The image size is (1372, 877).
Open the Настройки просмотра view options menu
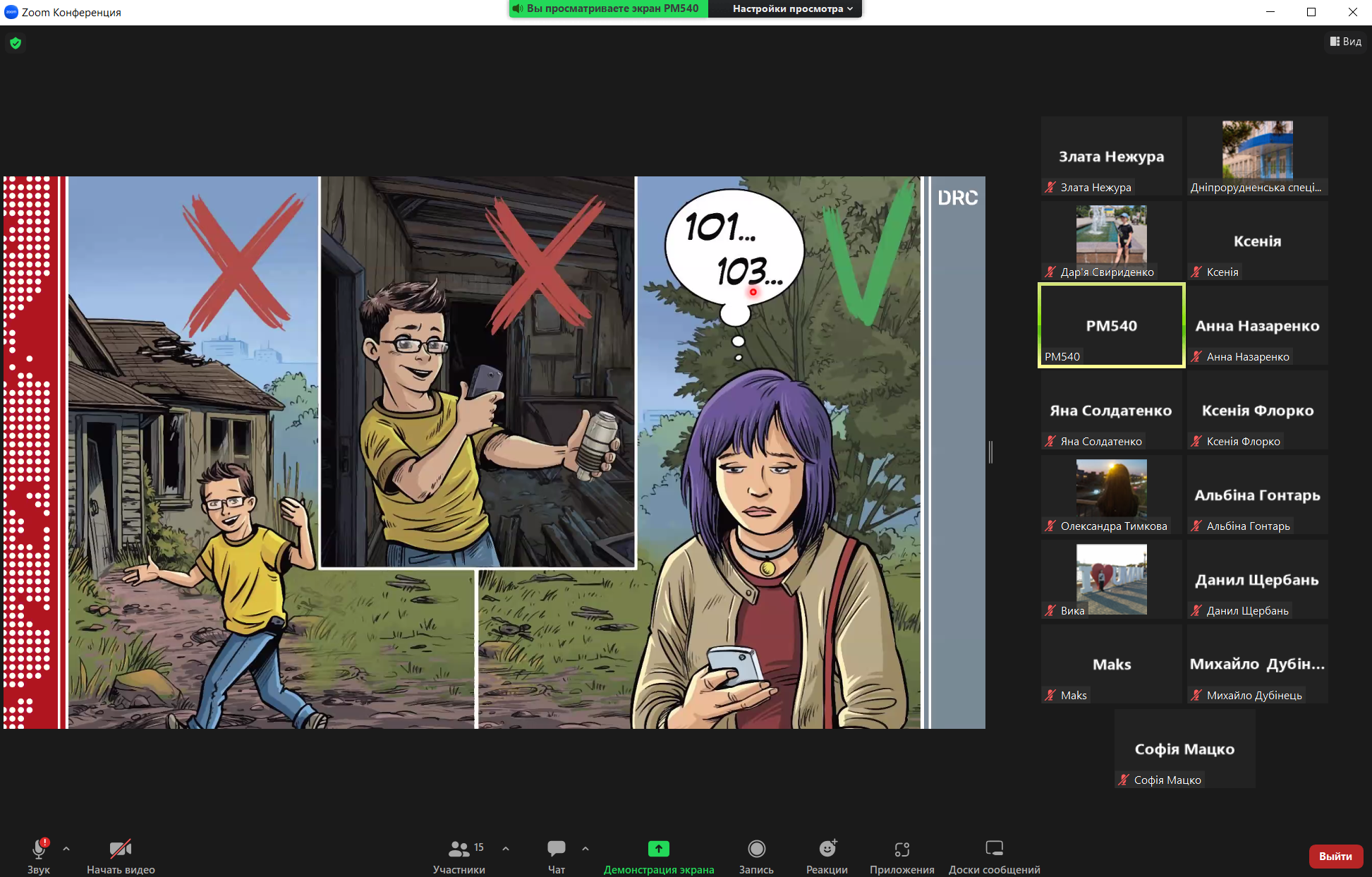pyautogui.click(x=791, y=8)
